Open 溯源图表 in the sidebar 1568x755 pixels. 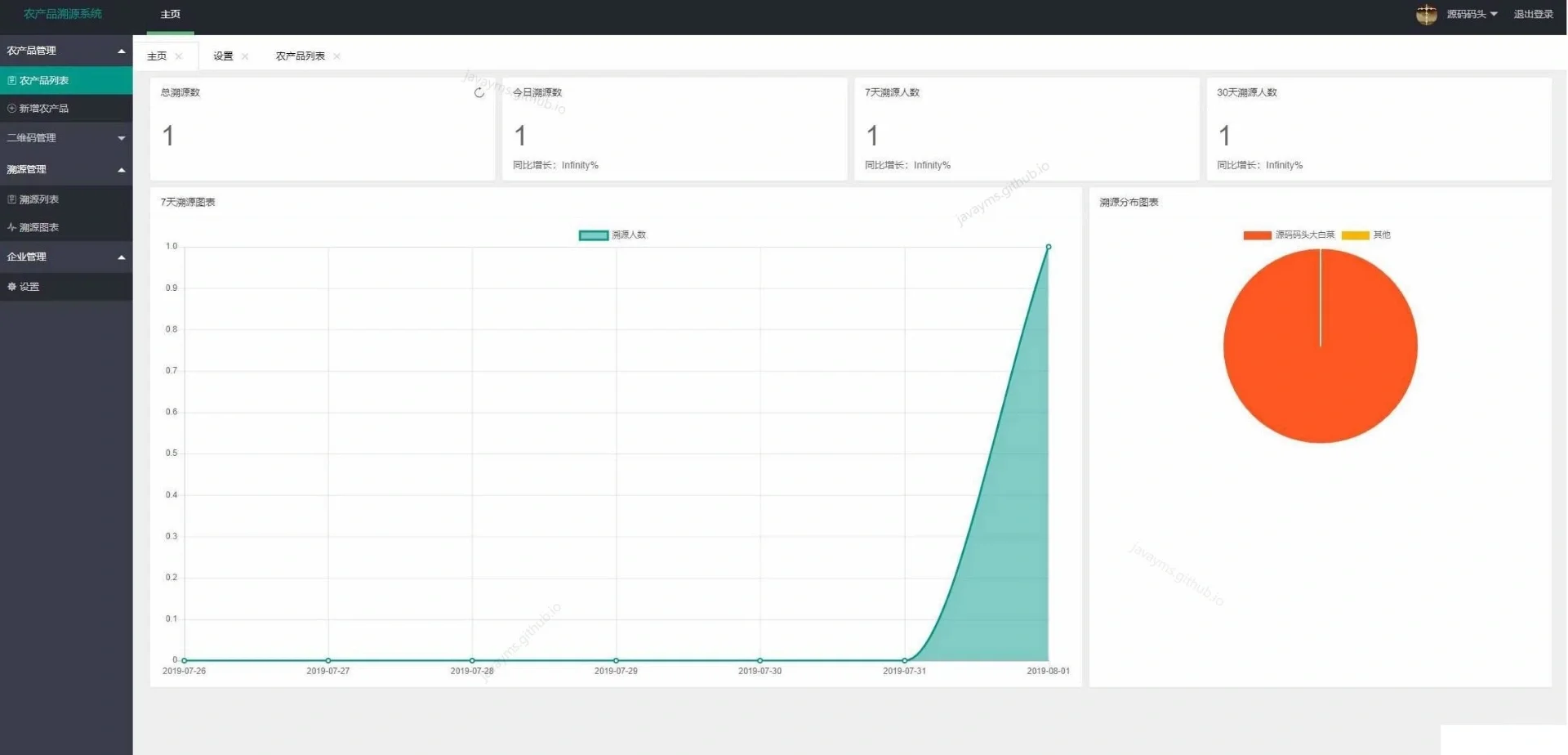[66, 227]
